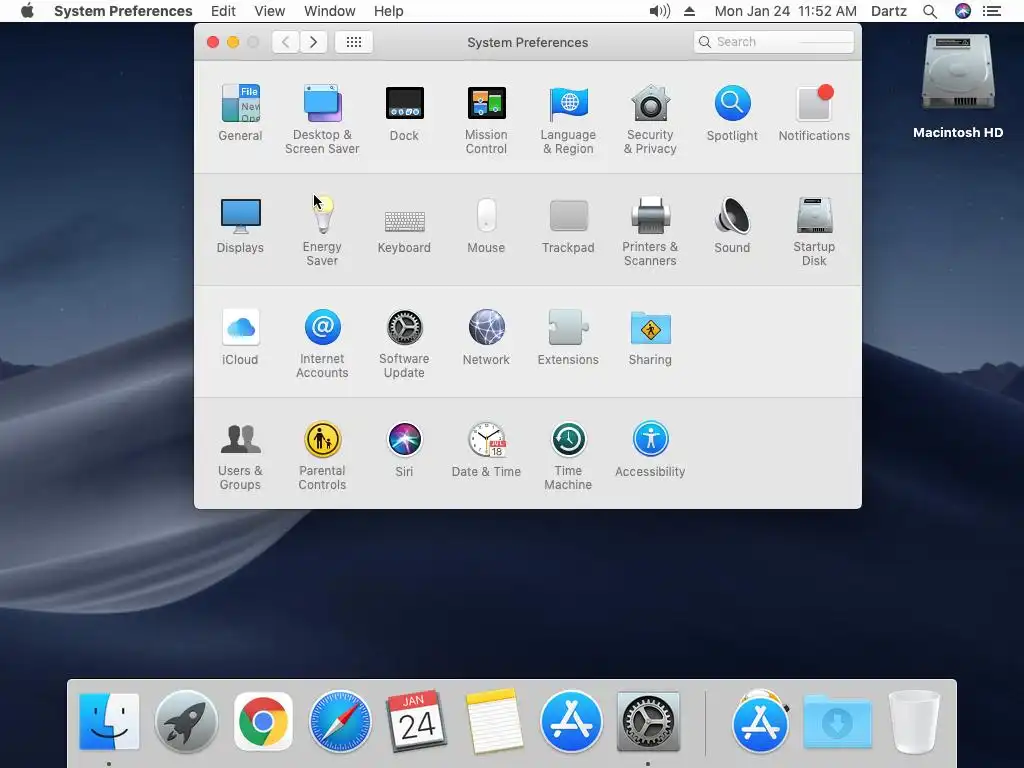
Task: Open the Trash in the Dock
Action: point(914,722)
